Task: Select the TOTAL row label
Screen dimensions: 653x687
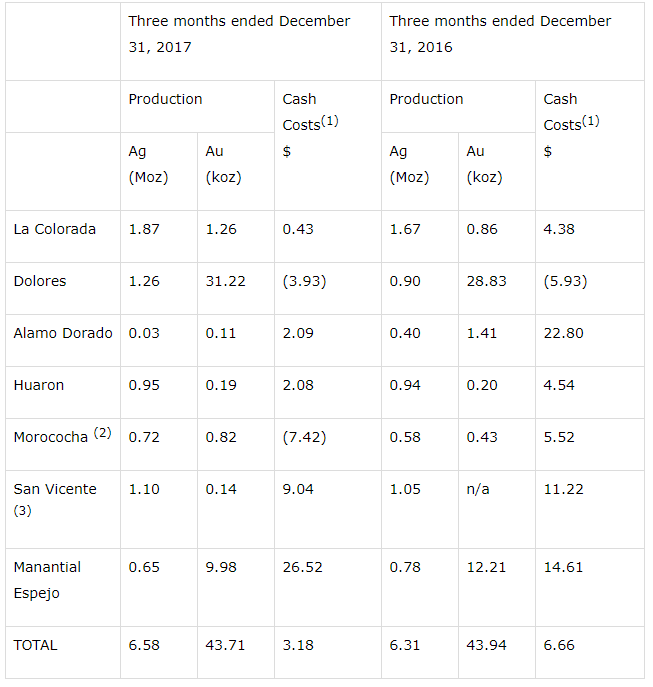Action: (35, 645)
